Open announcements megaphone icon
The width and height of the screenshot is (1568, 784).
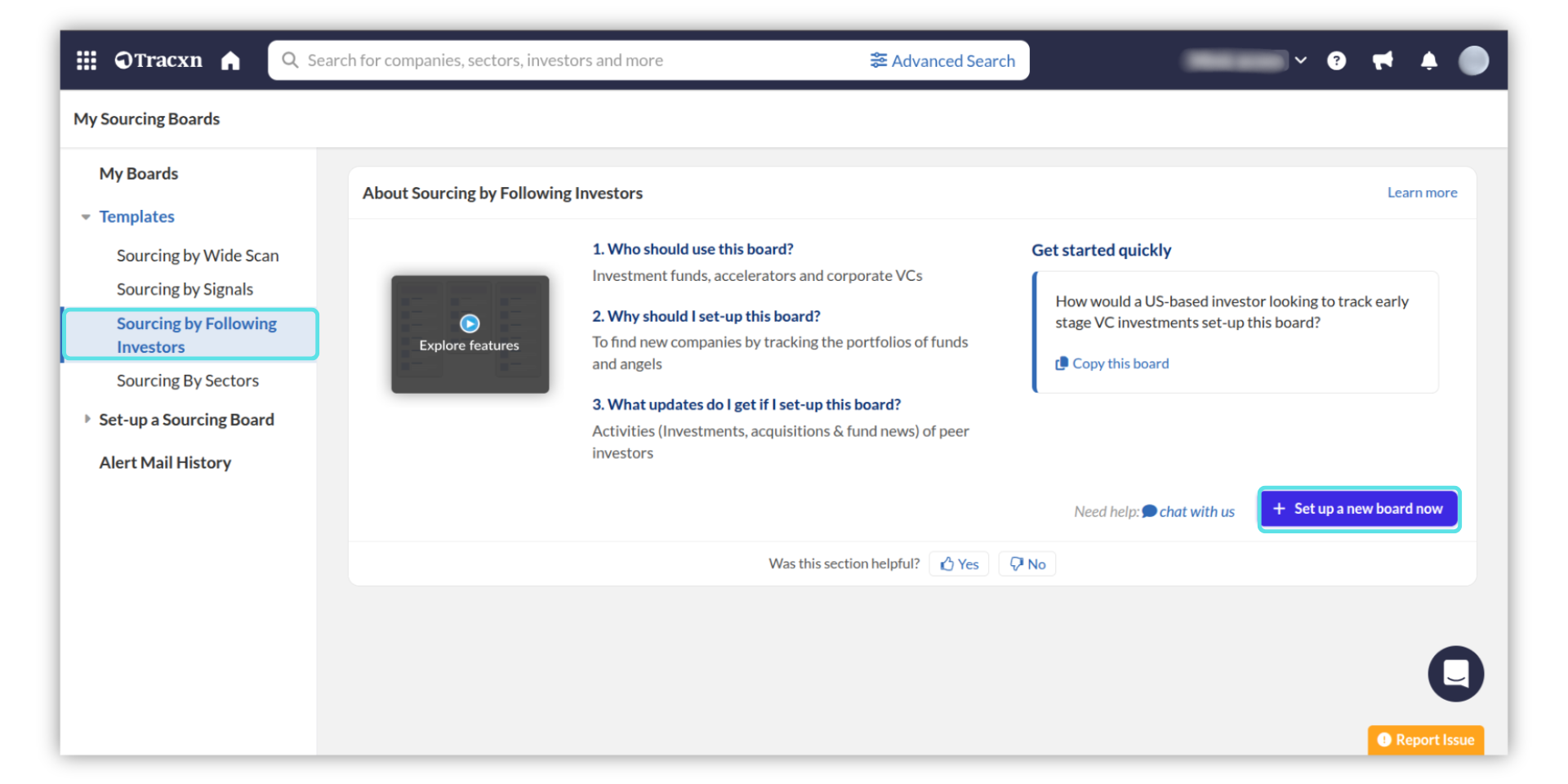pos(1383,60)
